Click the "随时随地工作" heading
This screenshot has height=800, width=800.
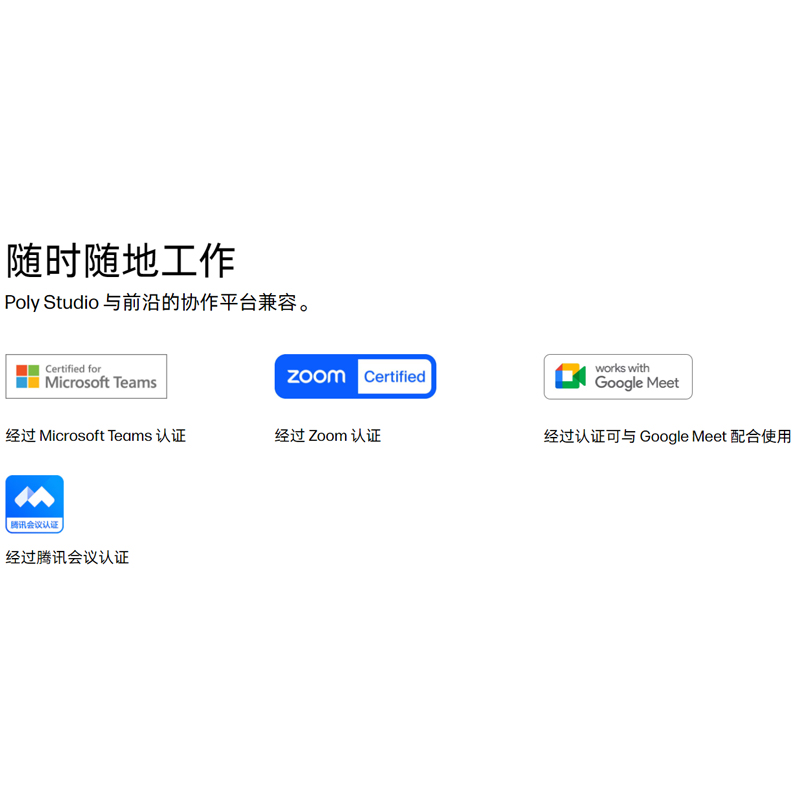[120, 261]
